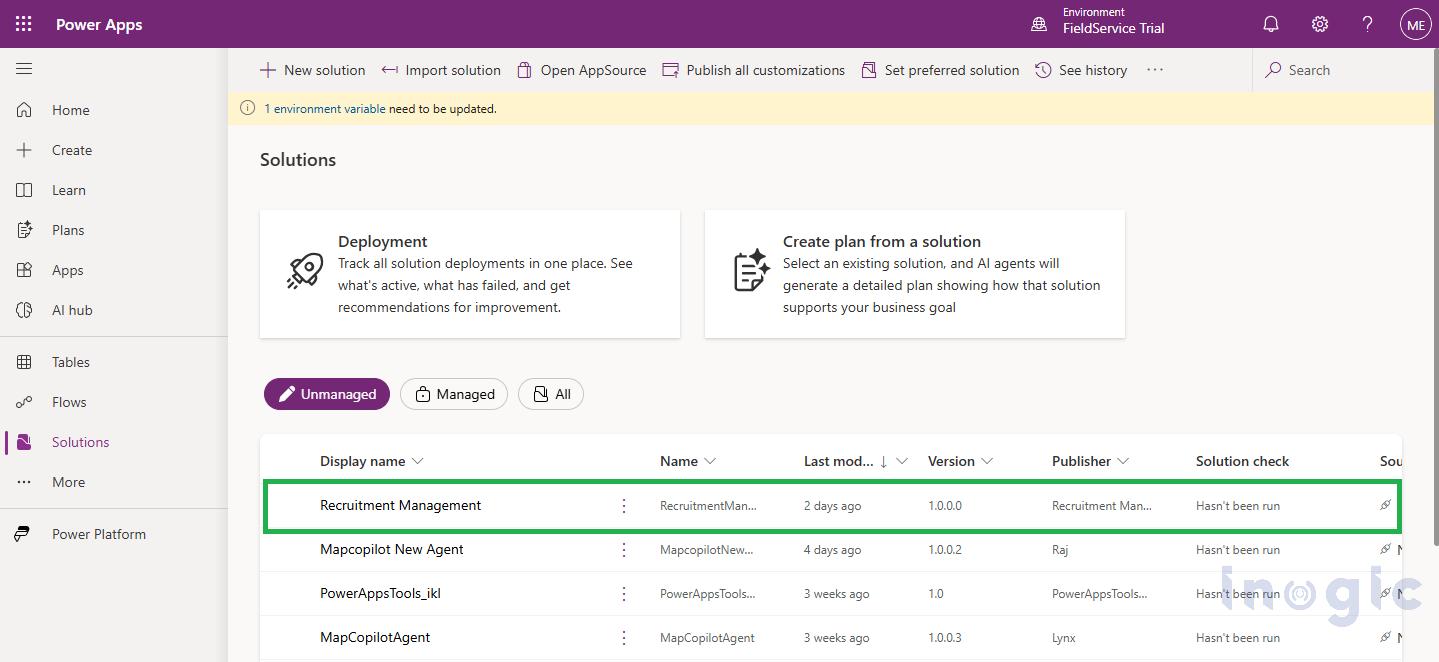Open PowerAppsTools_ikl row more options
The height and width of the screenshot is (662, 1439).
[x=624, y=594]
